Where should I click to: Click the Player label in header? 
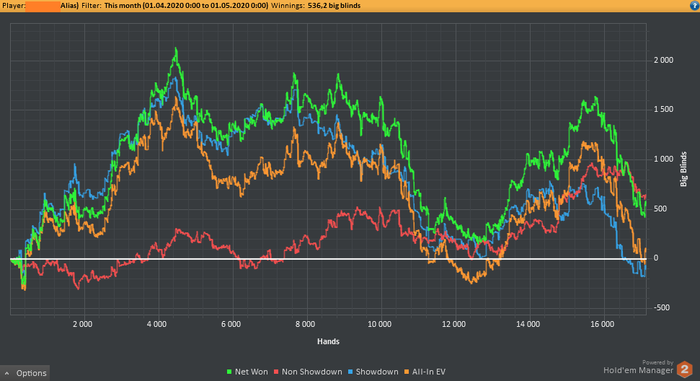point(13,6)
